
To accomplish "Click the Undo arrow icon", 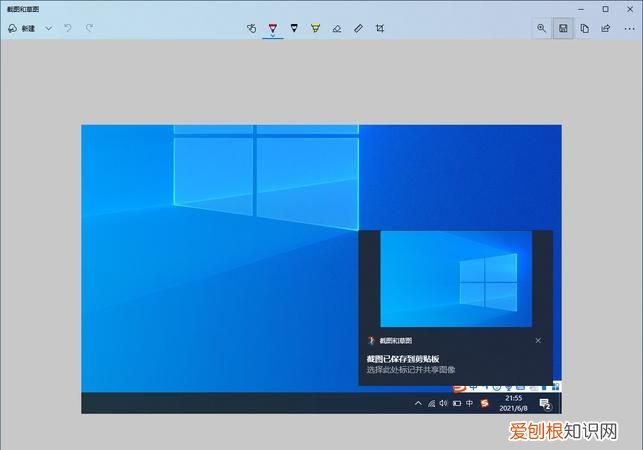I will click(x=68, y=28).
